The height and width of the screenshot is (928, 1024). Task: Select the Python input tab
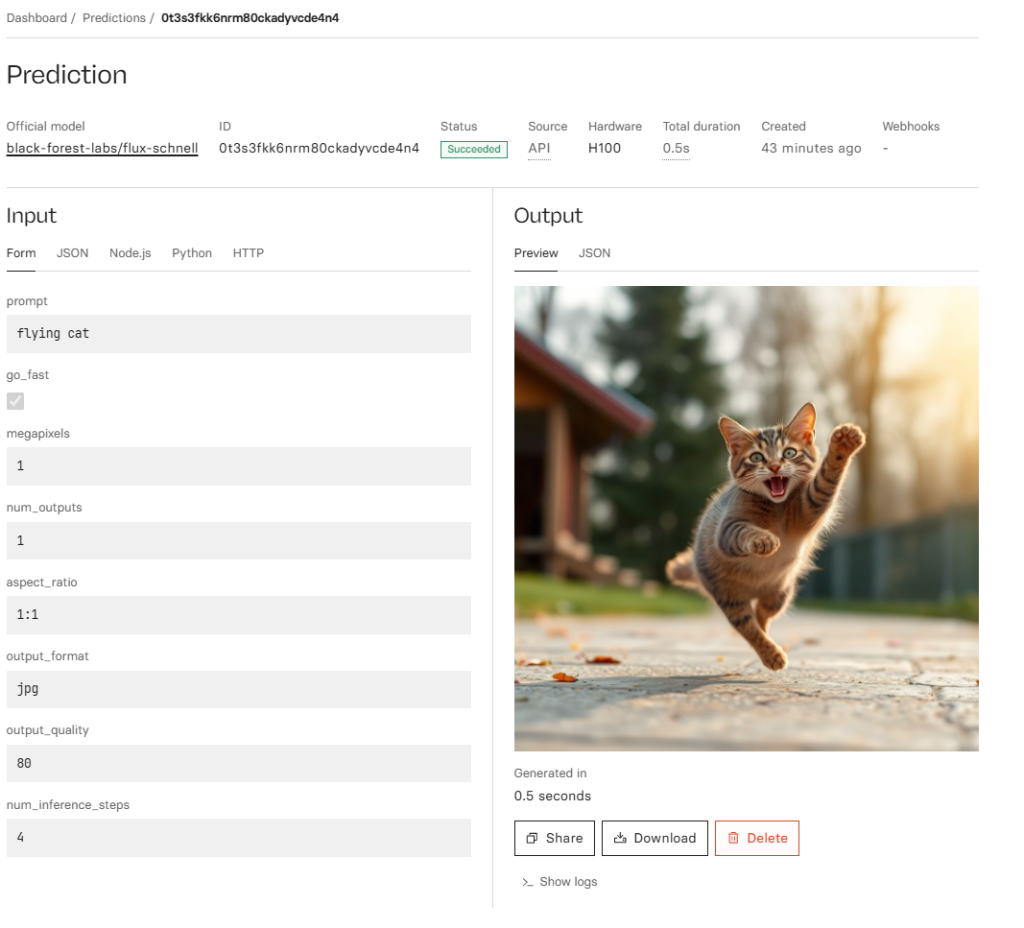192,253
